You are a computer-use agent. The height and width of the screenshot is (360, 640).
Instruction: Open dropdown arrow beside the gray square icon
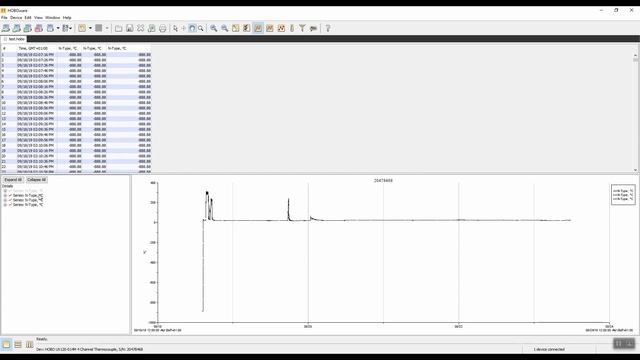[x=107, y=28]
